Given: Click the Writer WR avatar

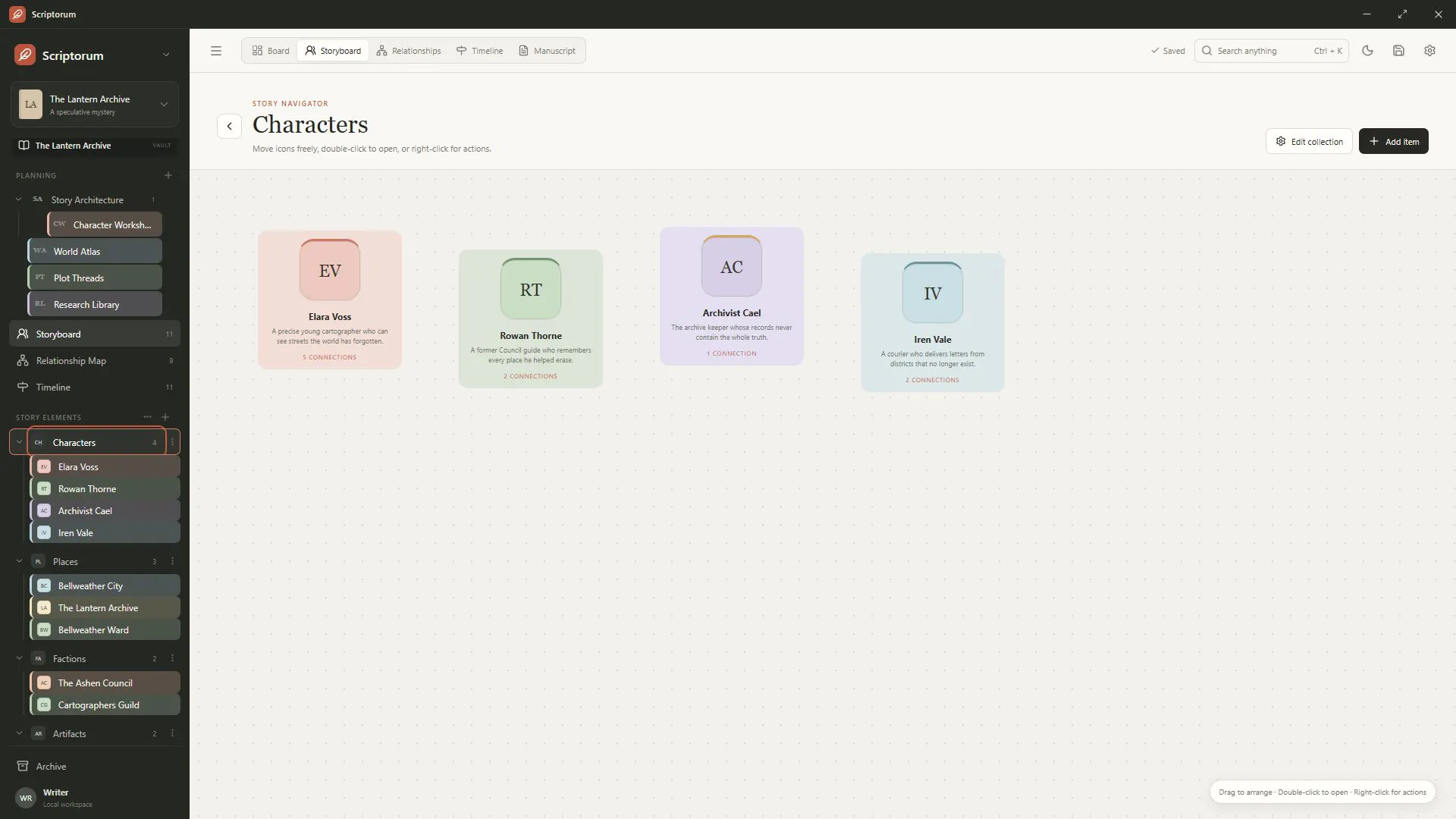Looking at the screenshot, I should pos(26,798).
